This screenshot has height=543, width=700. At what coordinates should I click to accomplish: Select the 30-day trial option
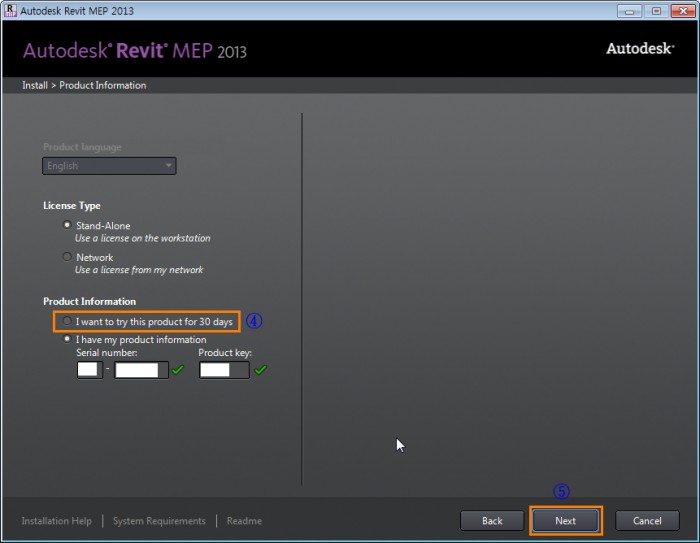(x=67, y=322)
